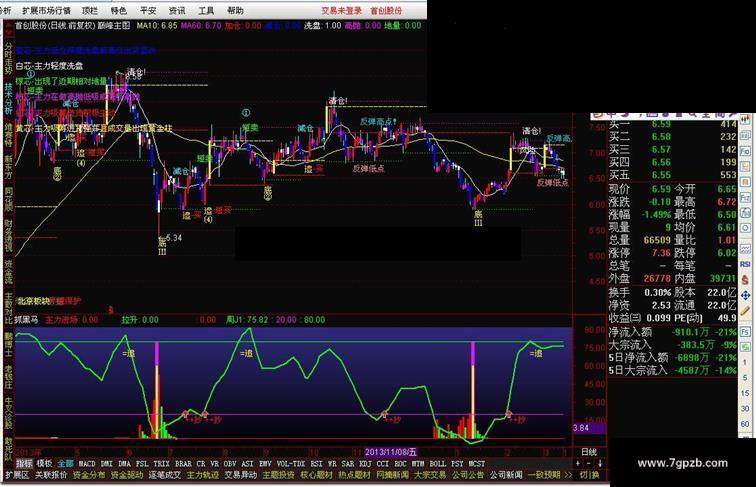
Task: Click the 交易未登录 login link
Action: (341, 10)
